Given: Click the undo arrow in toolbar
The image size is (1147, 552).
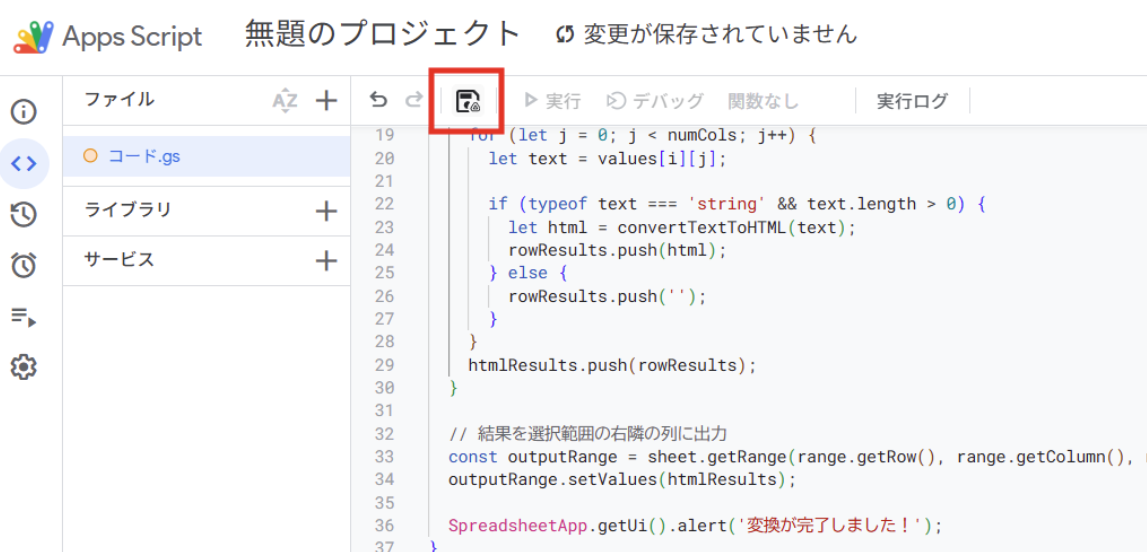Looking at the screenshot, I should pyautogui.click(x=378, y=100).
